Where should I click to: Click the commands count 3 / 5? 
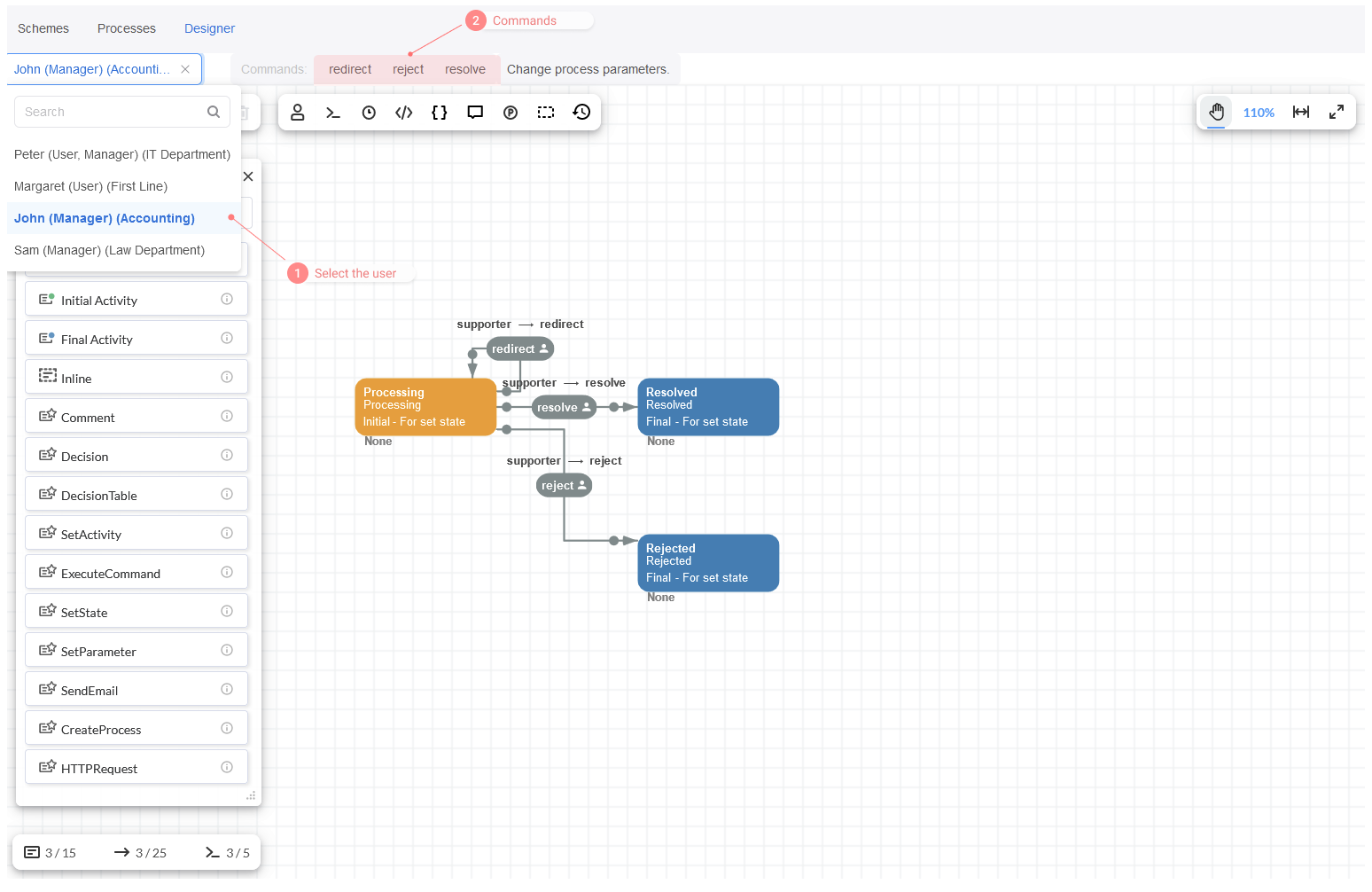tap(228, 853)
